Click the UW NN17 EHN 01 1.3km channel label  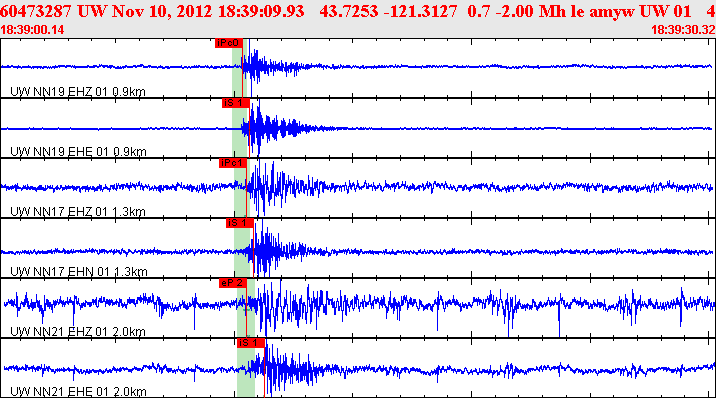pos(79,272)
